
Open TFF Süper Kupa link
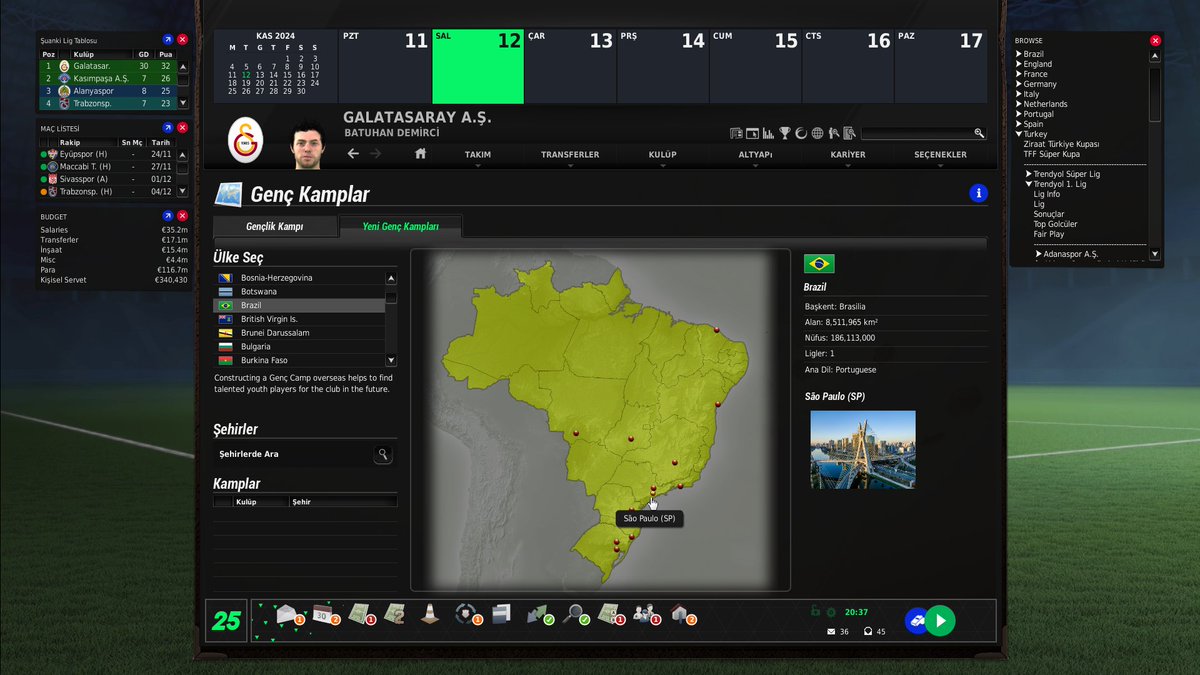click(1051, 154)
